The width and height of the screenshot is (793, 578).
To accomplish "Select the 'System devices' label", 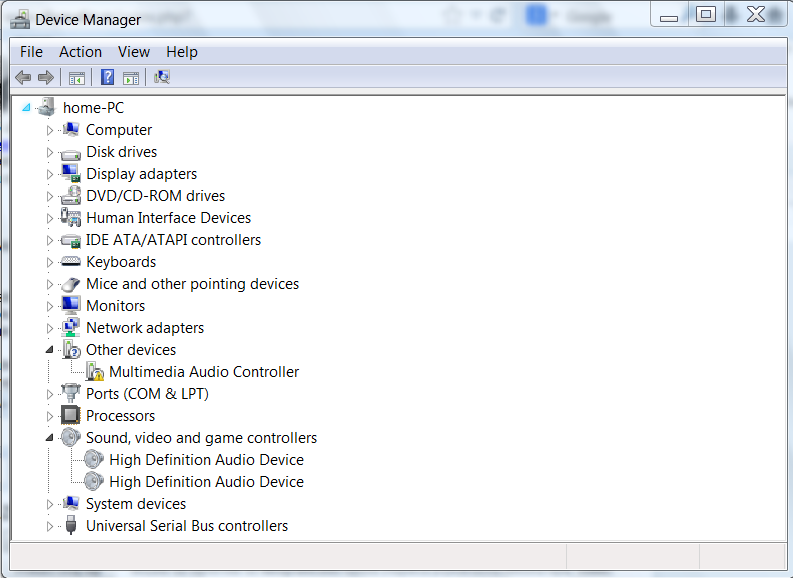I will [x=136, y=504].
